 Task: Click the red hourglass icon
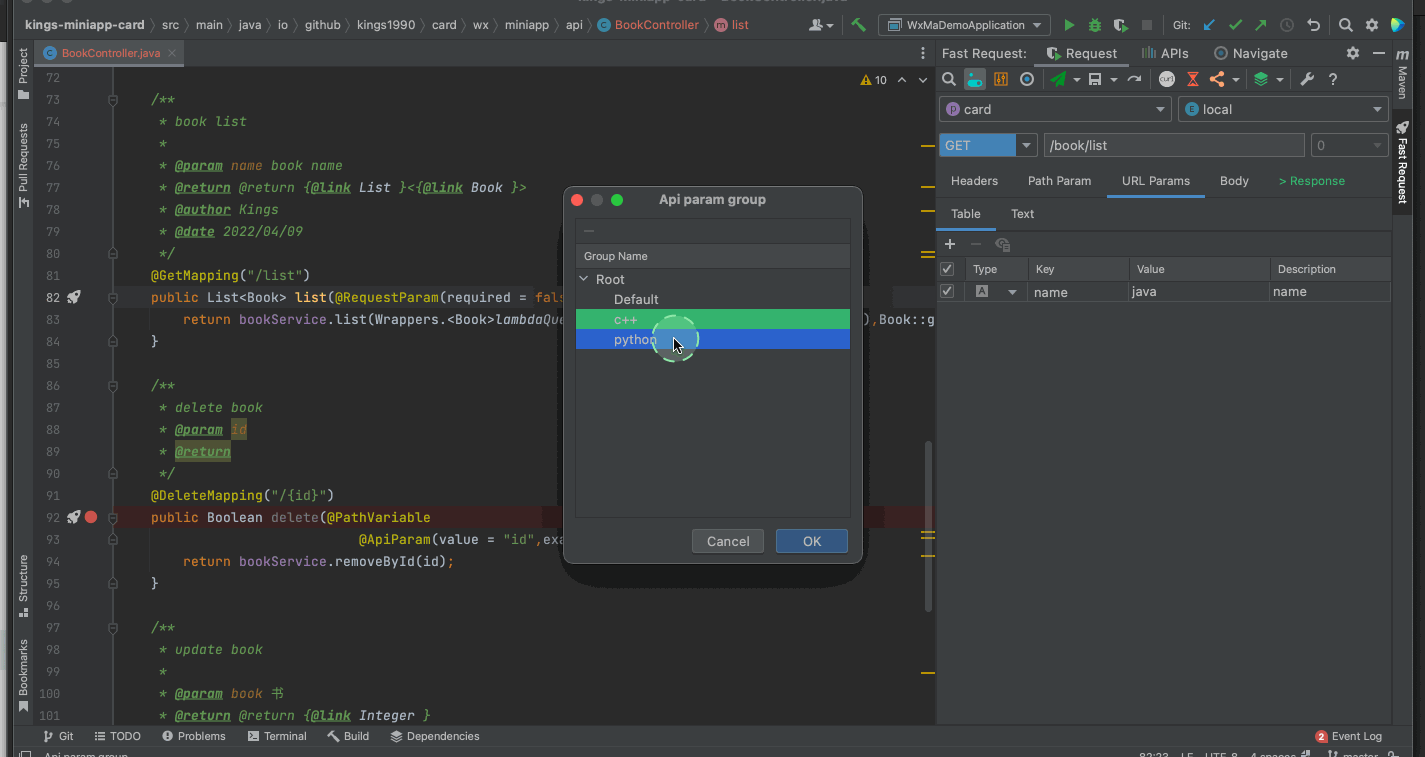tap(1192, 80)
